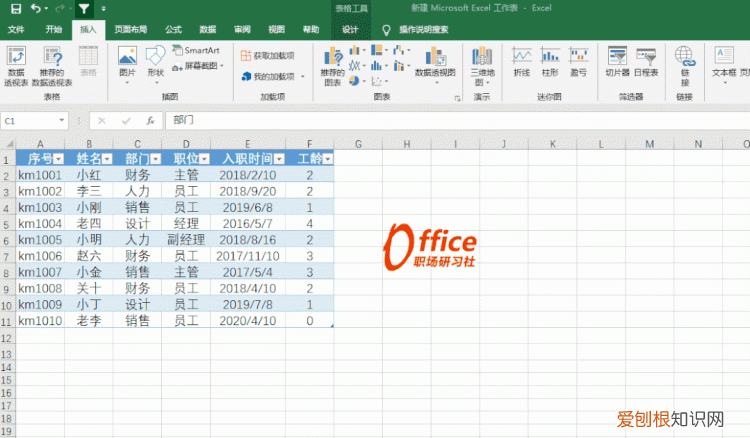Click the Name Box showing C1

click(x=30, y=121)
